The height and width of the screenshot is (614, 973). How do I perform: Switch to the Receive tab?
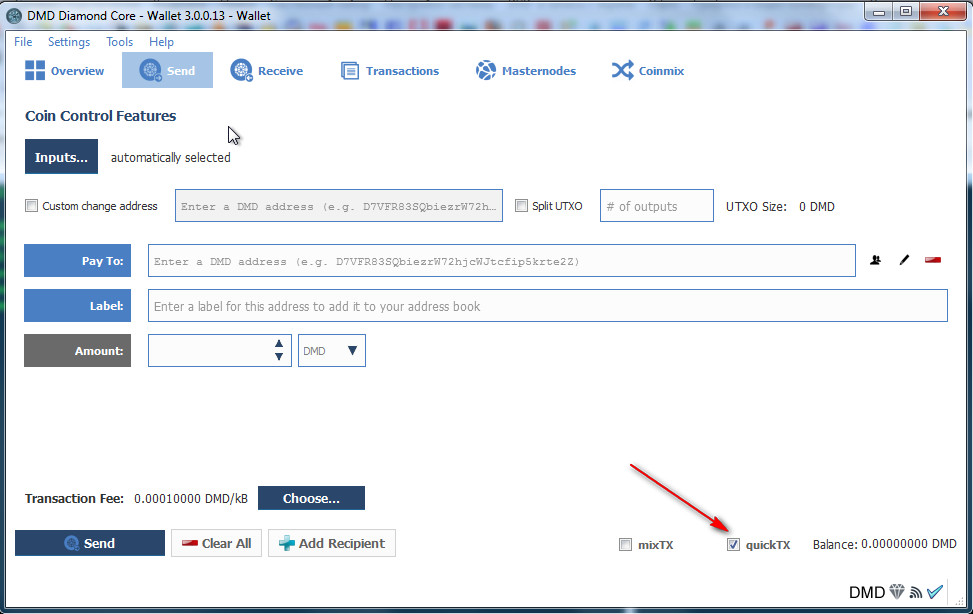[x=267, y=71]
